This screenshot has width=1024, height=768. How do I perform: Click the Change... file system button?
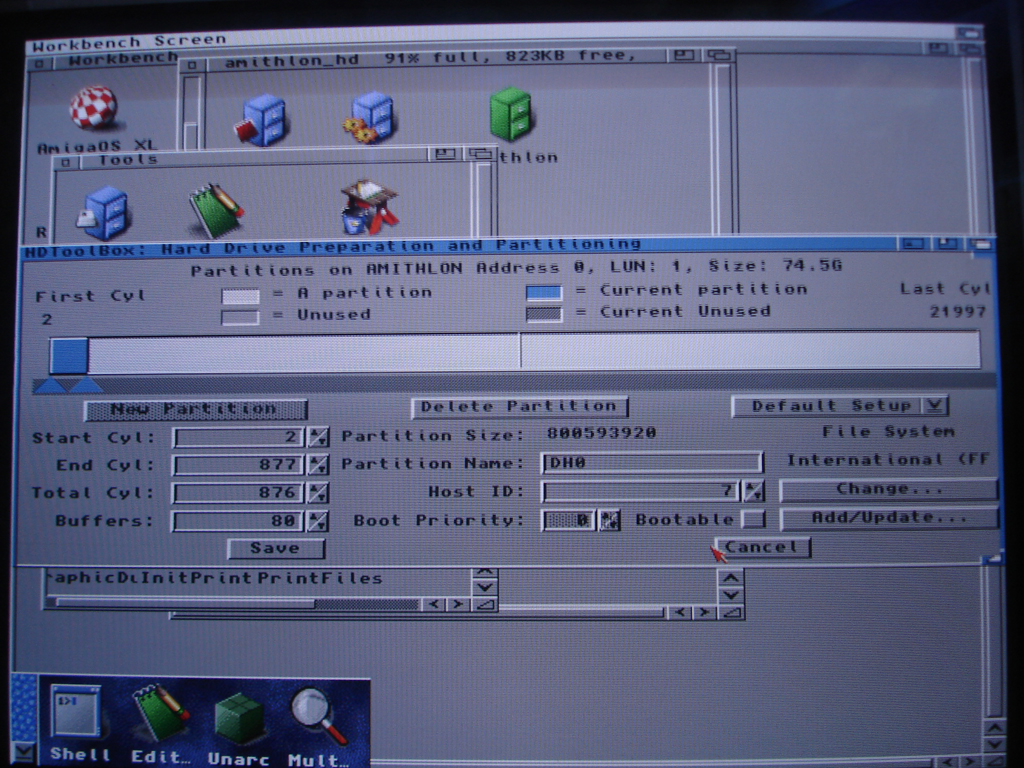889,489
